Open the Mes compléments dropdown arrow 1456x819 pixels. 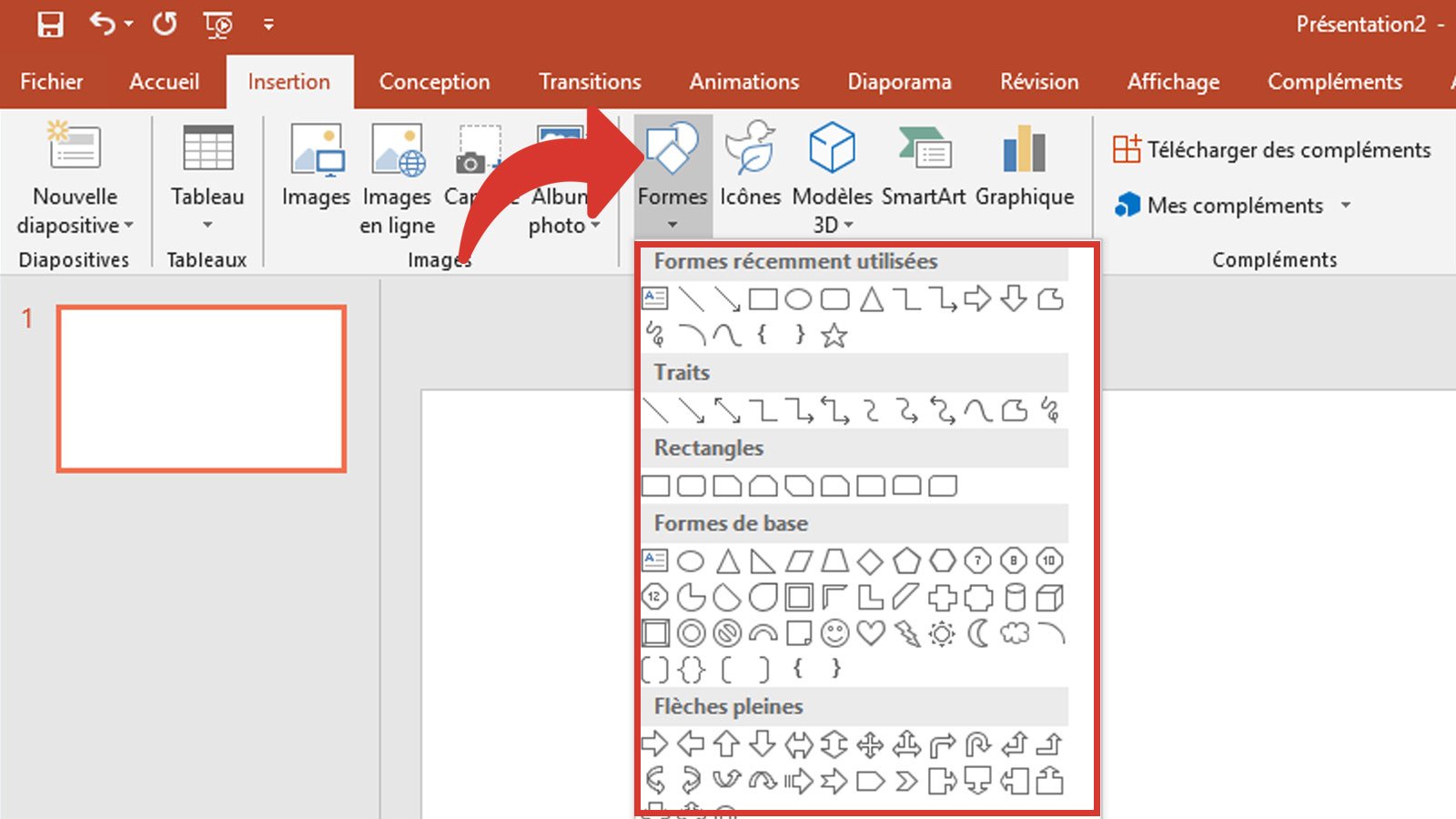coord(1346,206)
